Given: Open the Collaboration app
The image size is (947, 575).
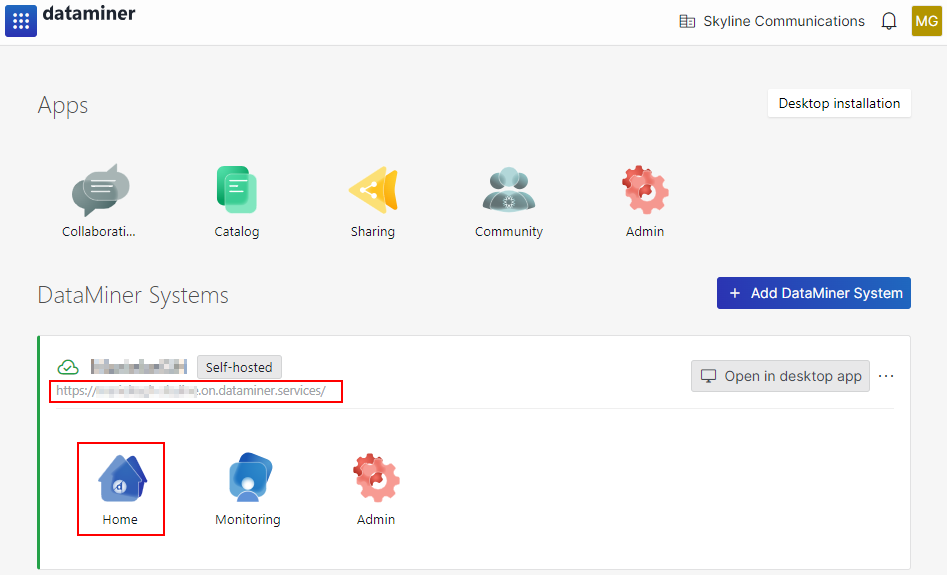Looking at the screenshot, I should pos(99,201).
